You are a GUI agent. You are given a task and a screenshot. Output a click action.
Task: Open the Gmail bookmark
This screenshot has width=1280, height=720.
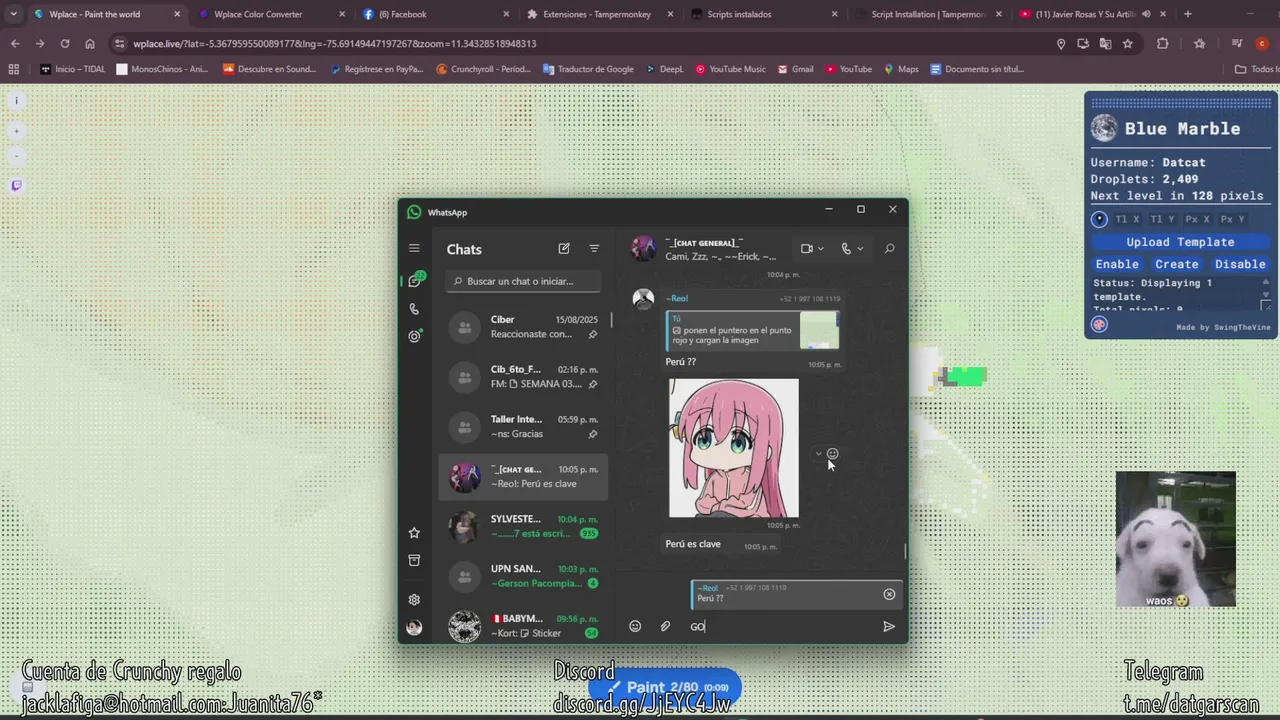point(795,69)
